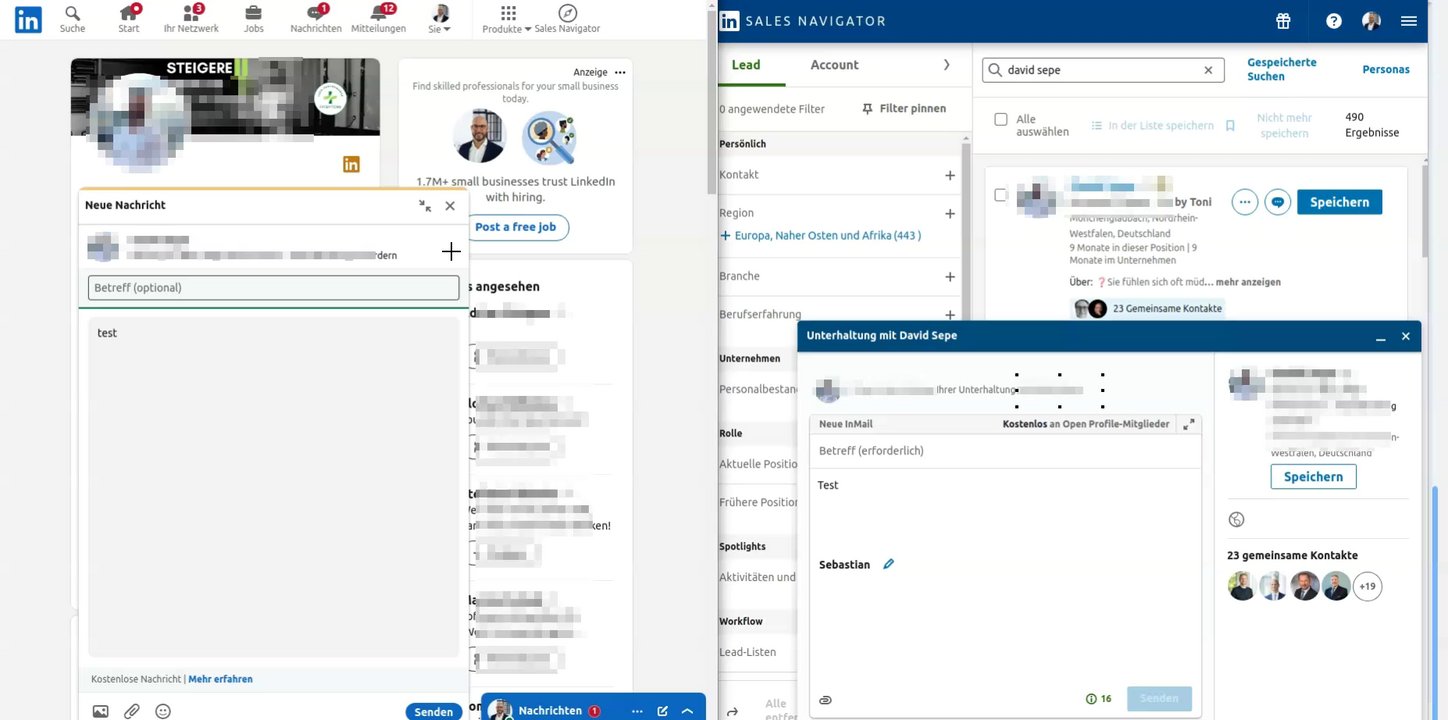
Task: Expand the Branche filter
Action: 949,276
